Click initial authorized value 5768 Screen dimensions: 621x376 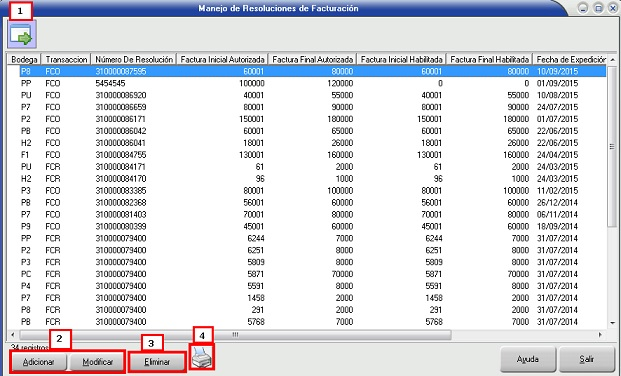point(256,322)
